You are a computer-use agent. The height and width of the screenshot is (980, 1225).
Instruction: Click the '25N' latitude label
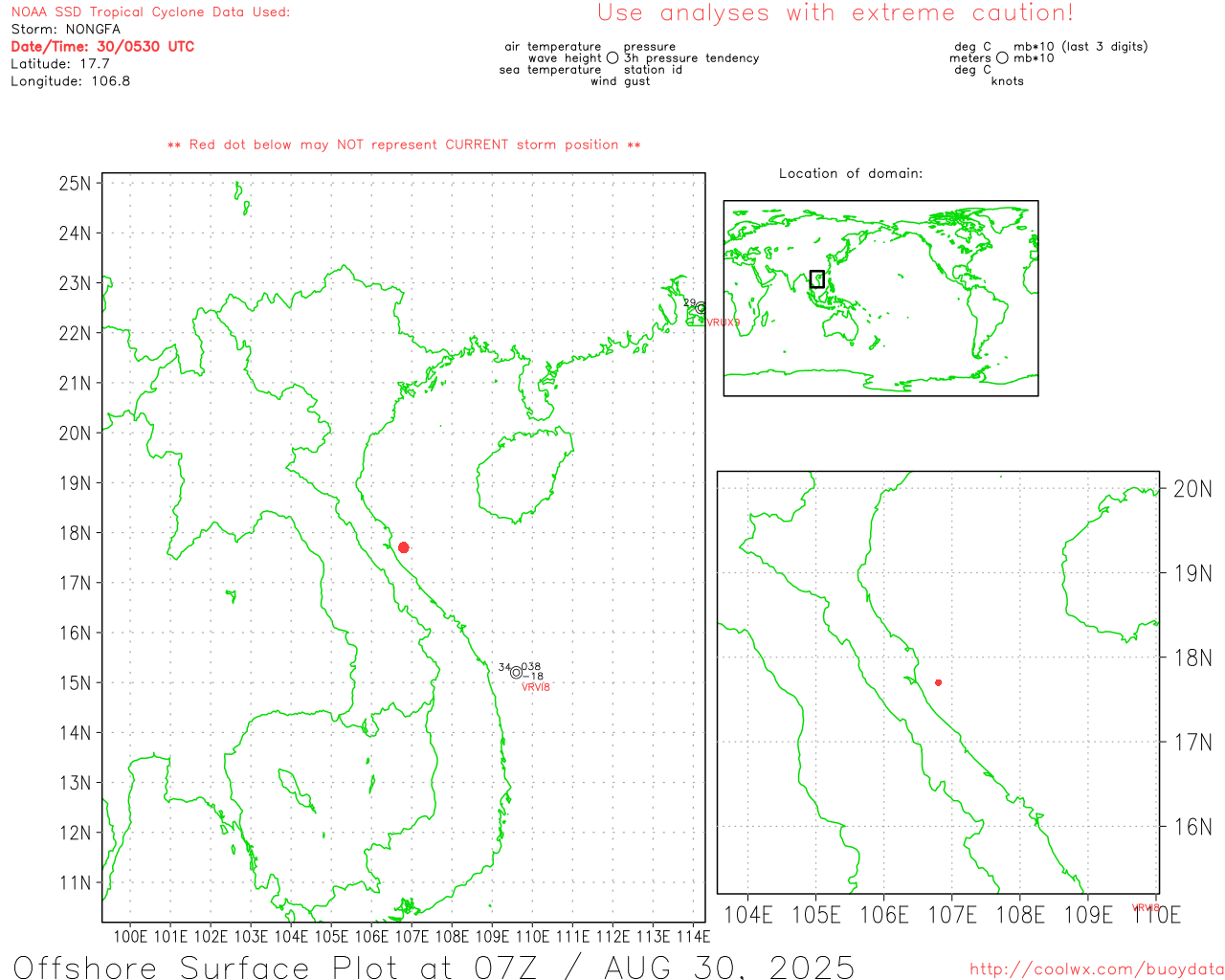point(76,183)
